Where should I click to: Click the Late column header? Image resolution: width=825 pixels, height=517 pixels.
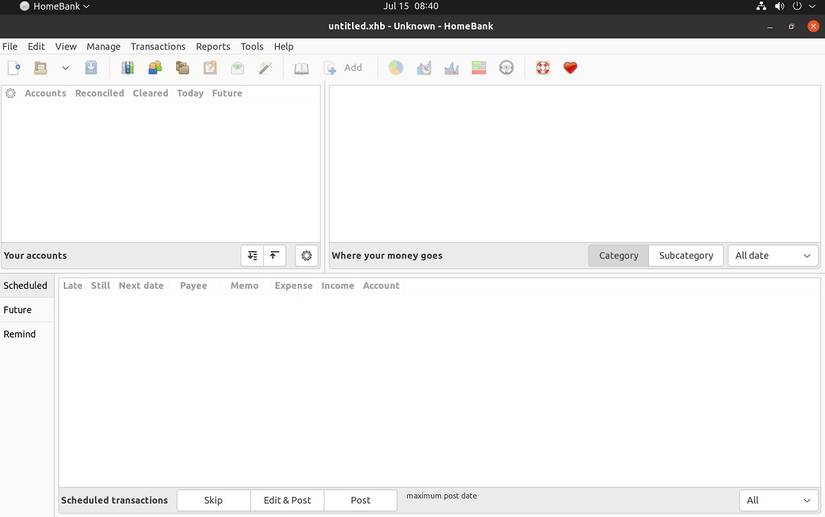[73, 286]
